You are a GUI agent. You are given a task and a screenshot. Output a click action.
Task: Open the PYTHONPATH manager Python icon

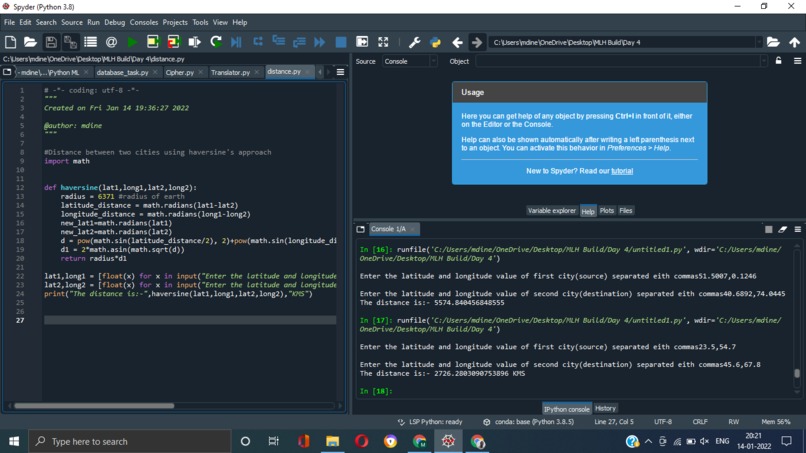[435, 42]
